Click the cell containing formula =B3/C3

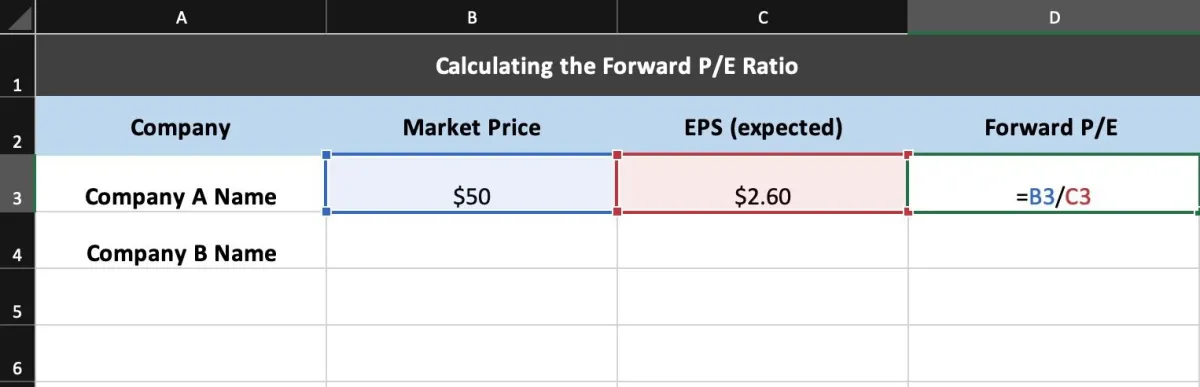tap(1054, 183)
